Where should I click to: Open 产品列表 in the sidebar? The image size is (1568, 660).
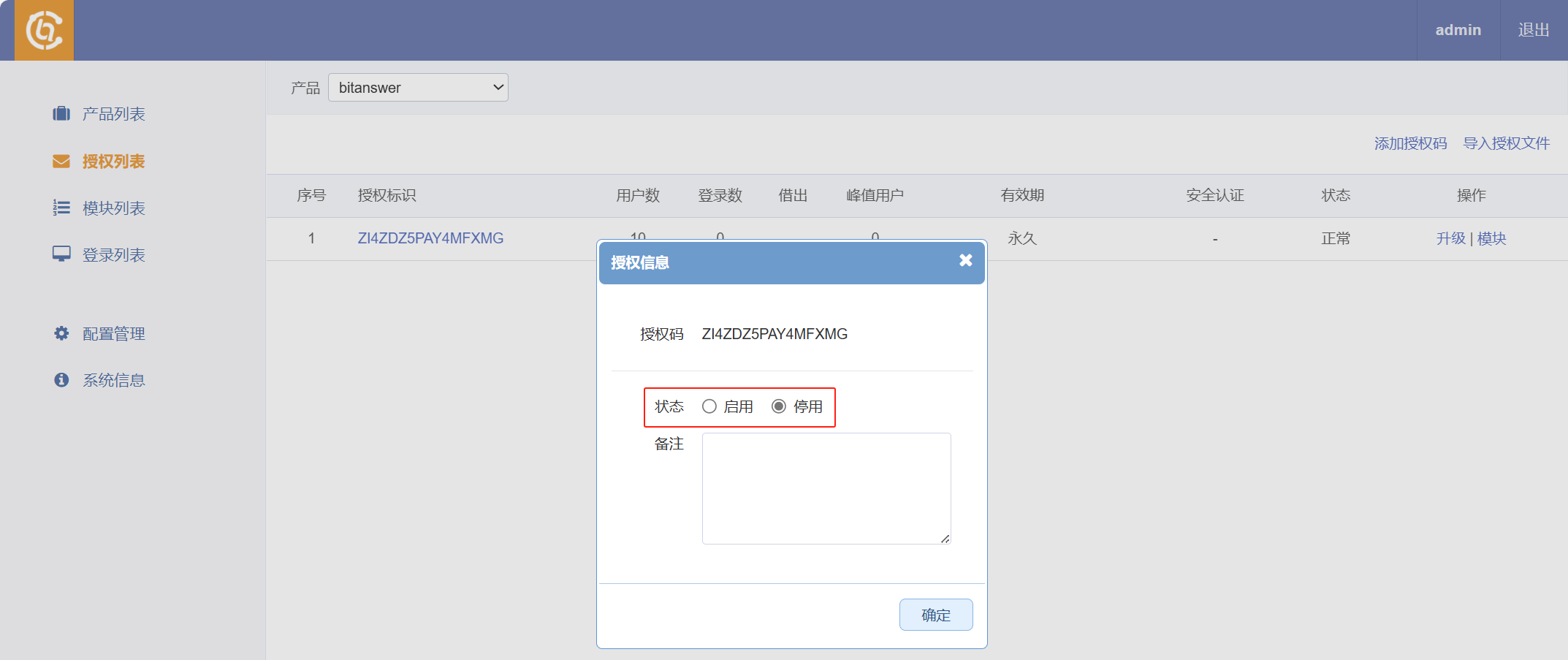(x=113, y=114)
